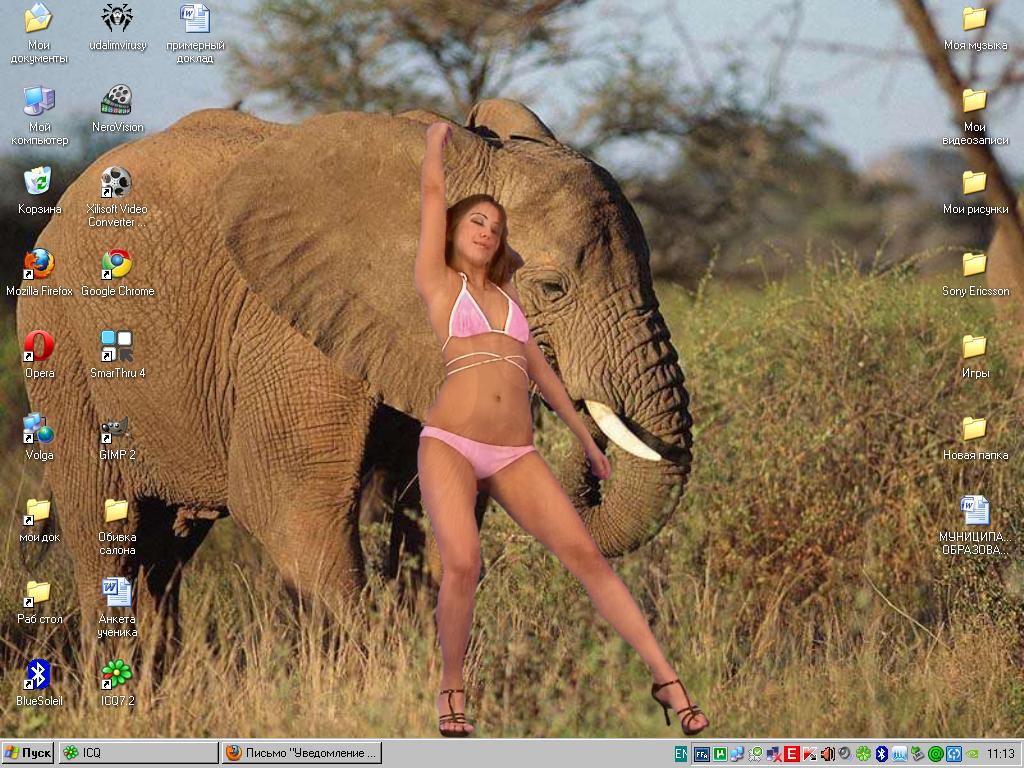Click the Пуск start button

28,753
